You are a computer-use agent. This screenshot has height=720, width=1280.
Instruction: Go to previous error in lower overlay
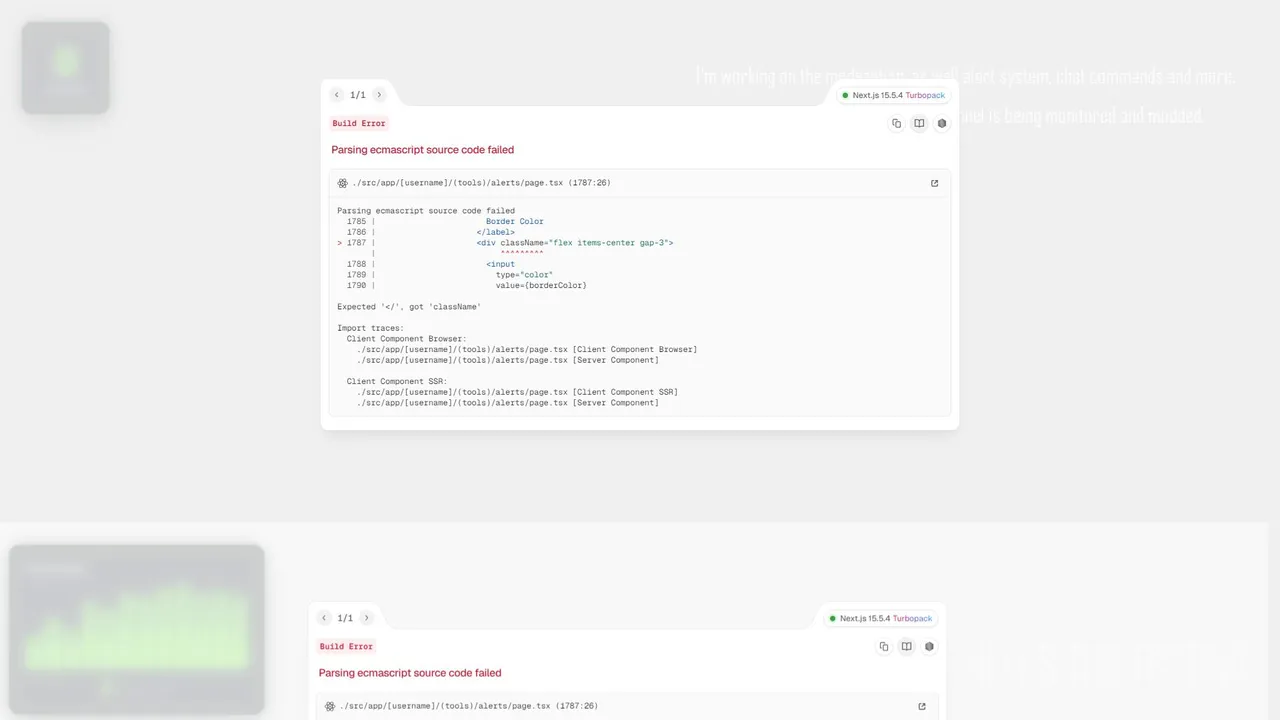pyautogui.click(x=324, y=618)
